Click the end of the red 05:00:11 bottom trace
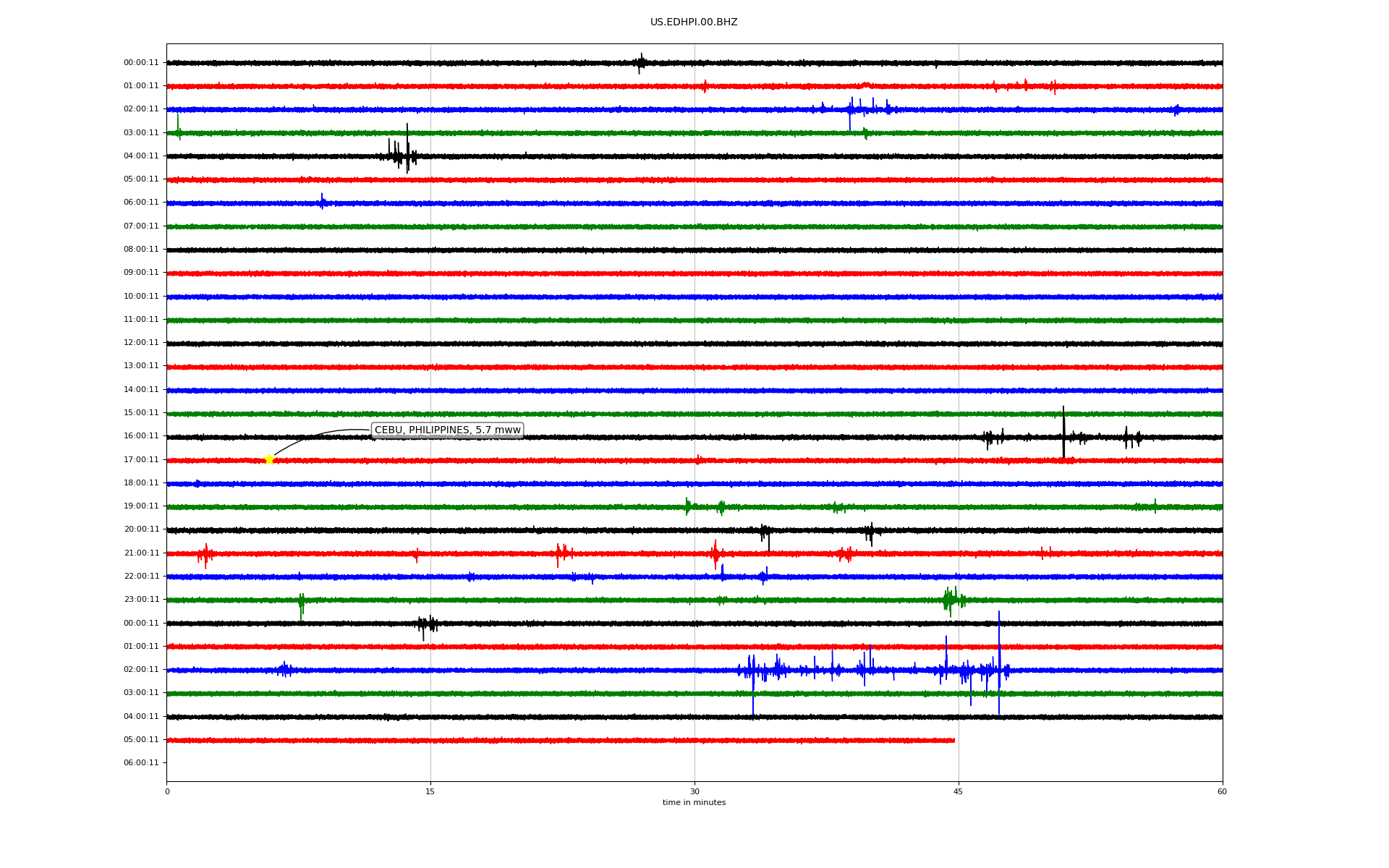This screenshot has width=1389, height=868. pos(953,740)
